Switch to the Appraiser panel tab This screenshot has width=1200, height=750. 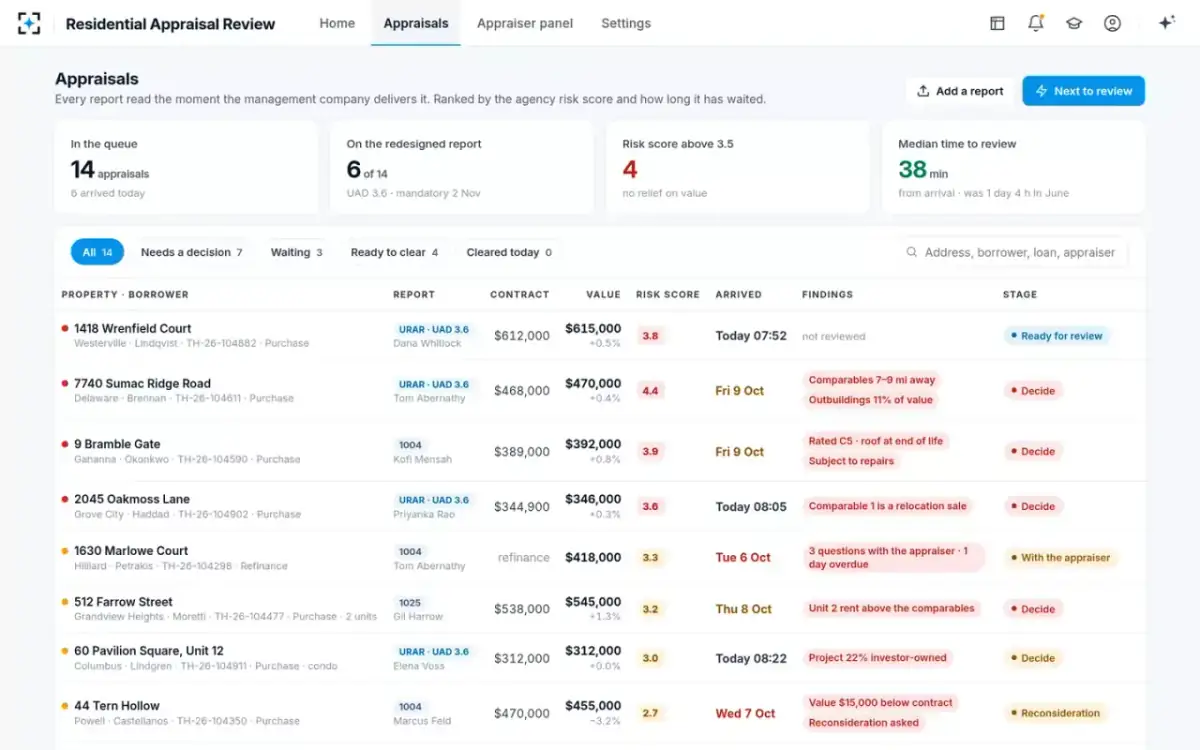tap(525, 23)
